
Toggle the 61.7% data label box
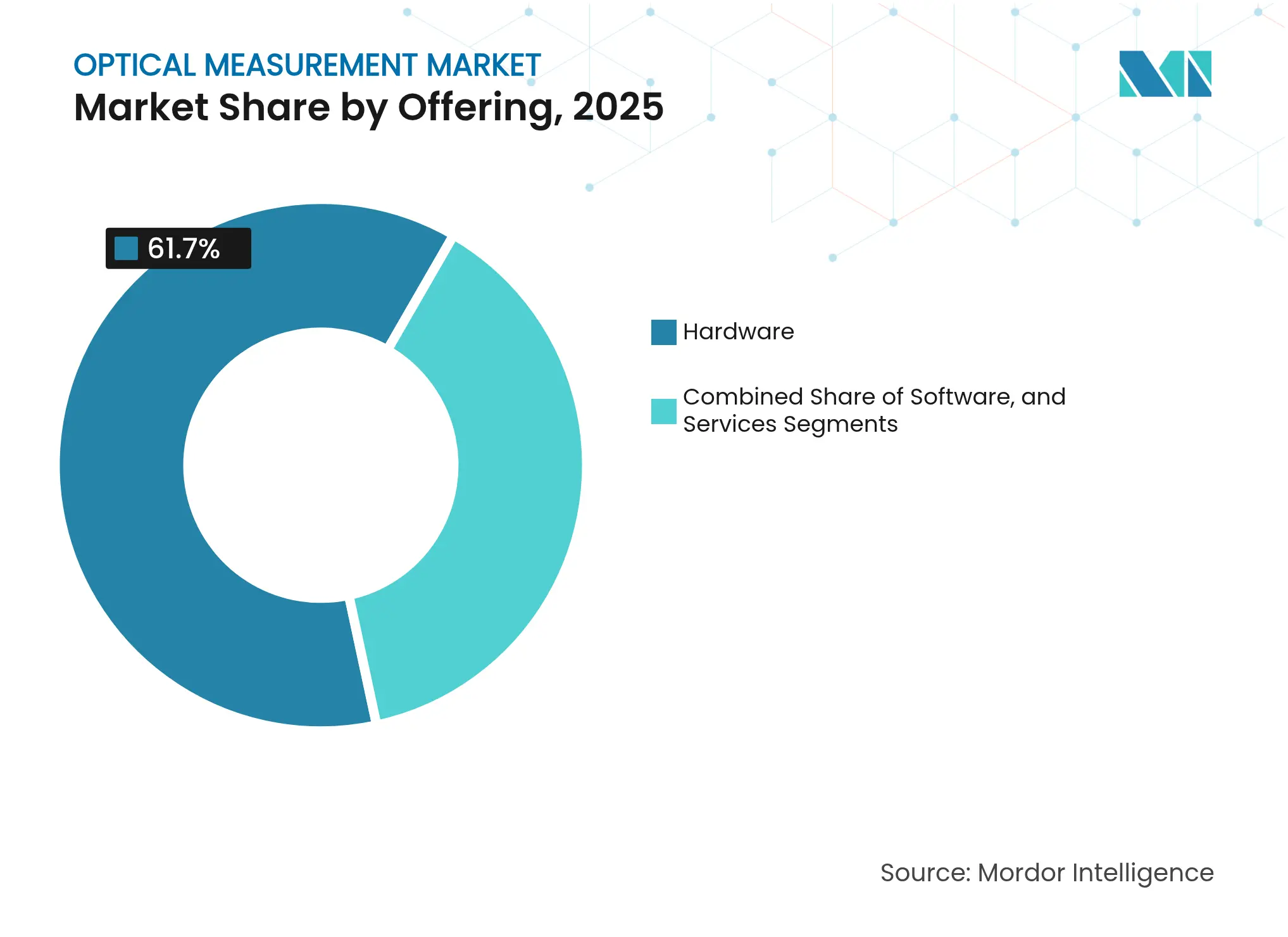178,250
